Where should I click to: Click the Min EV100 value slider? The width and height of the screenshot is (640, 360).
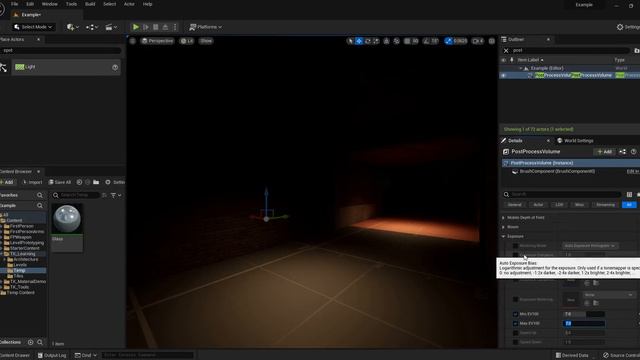coord(584,314)
